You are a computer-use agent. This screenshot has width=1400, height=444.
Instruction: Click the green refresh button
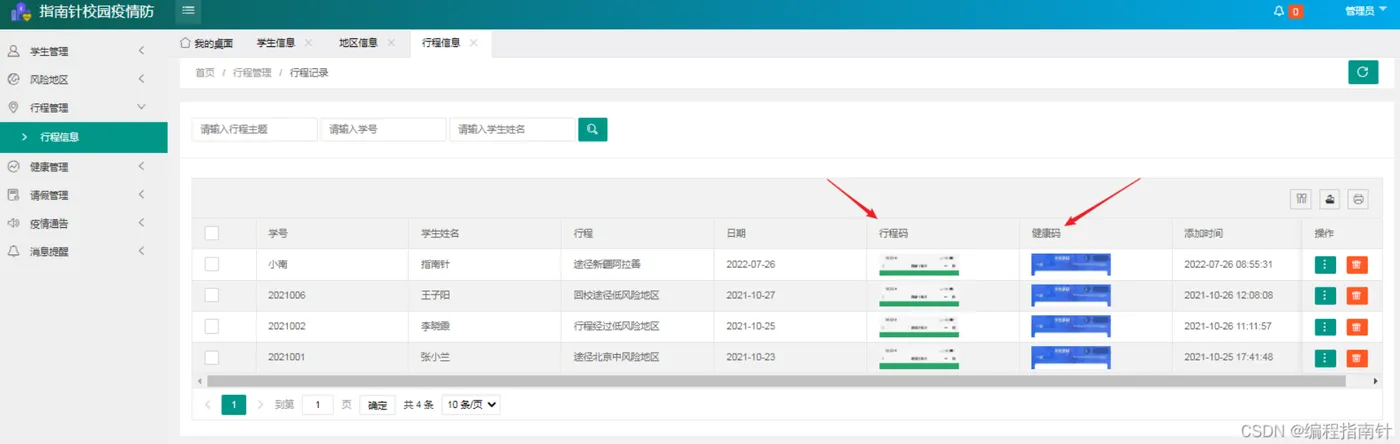tap(1362, 72)
